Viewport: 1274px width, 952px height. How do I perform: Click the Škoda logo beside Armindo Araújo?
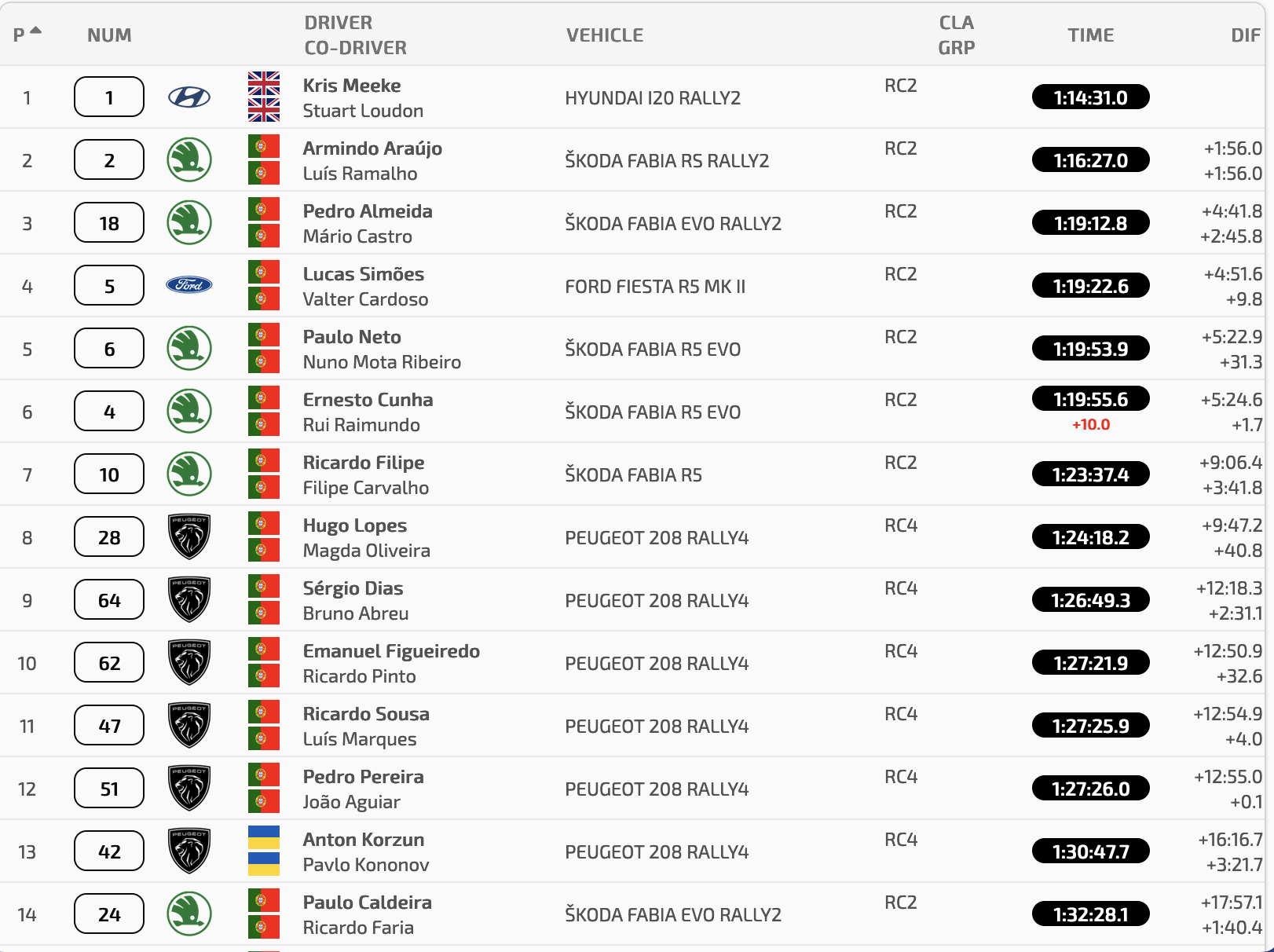189,159
